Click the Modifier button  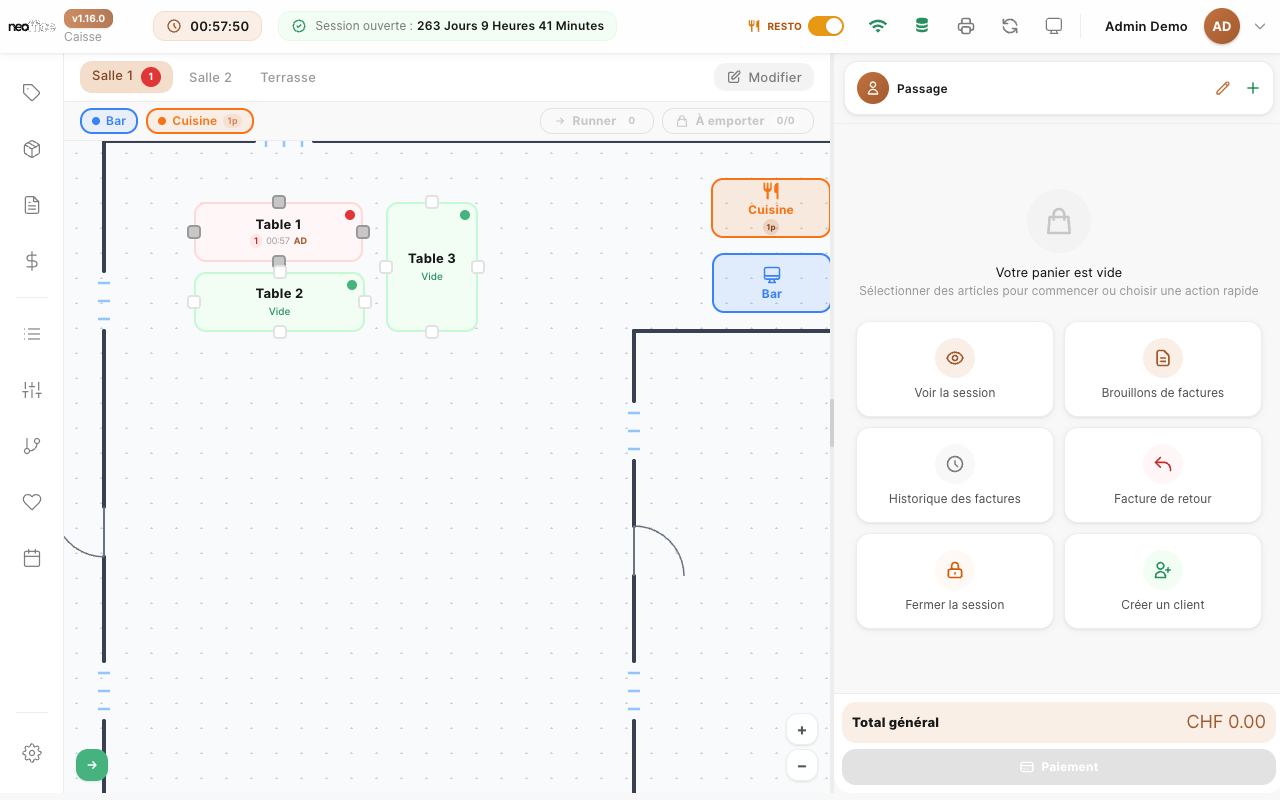click(x=764, y=77)
